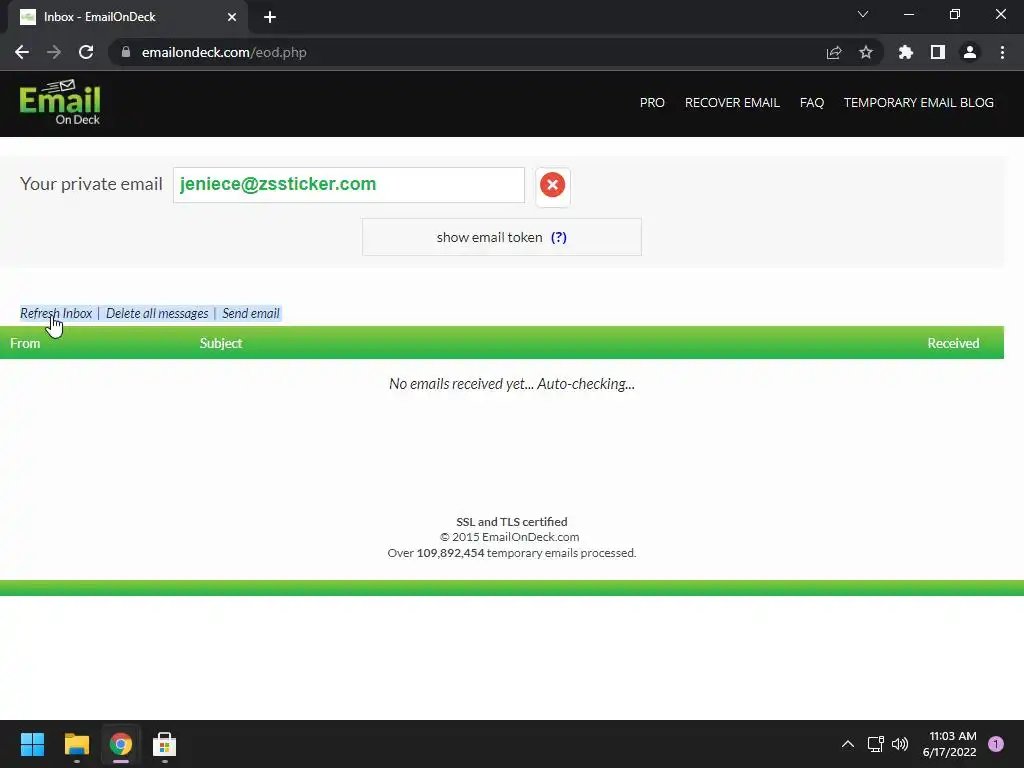The width and height of the screenshot is (1024, 768).
Task: Open TEMPORARY EMAIL BLOG link
Action: [918, 103]
